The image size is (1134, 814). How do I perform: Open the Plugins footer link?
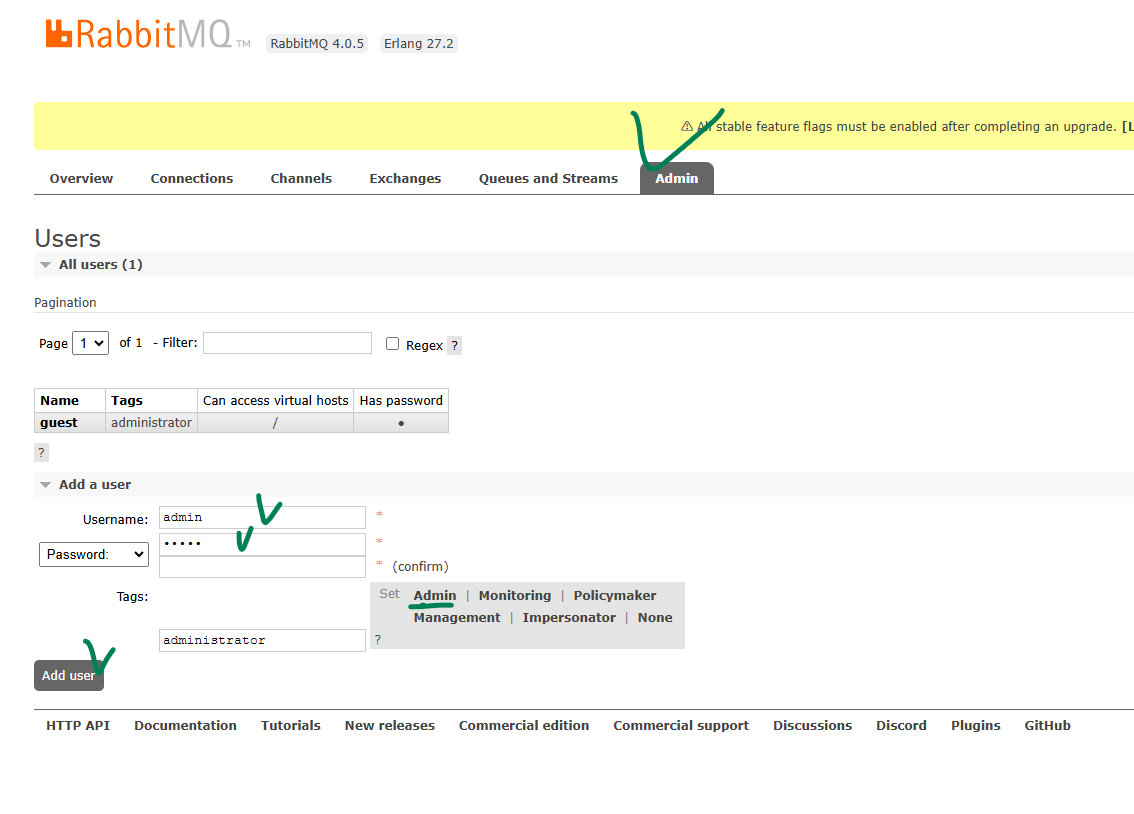click(x=976, y=725)
